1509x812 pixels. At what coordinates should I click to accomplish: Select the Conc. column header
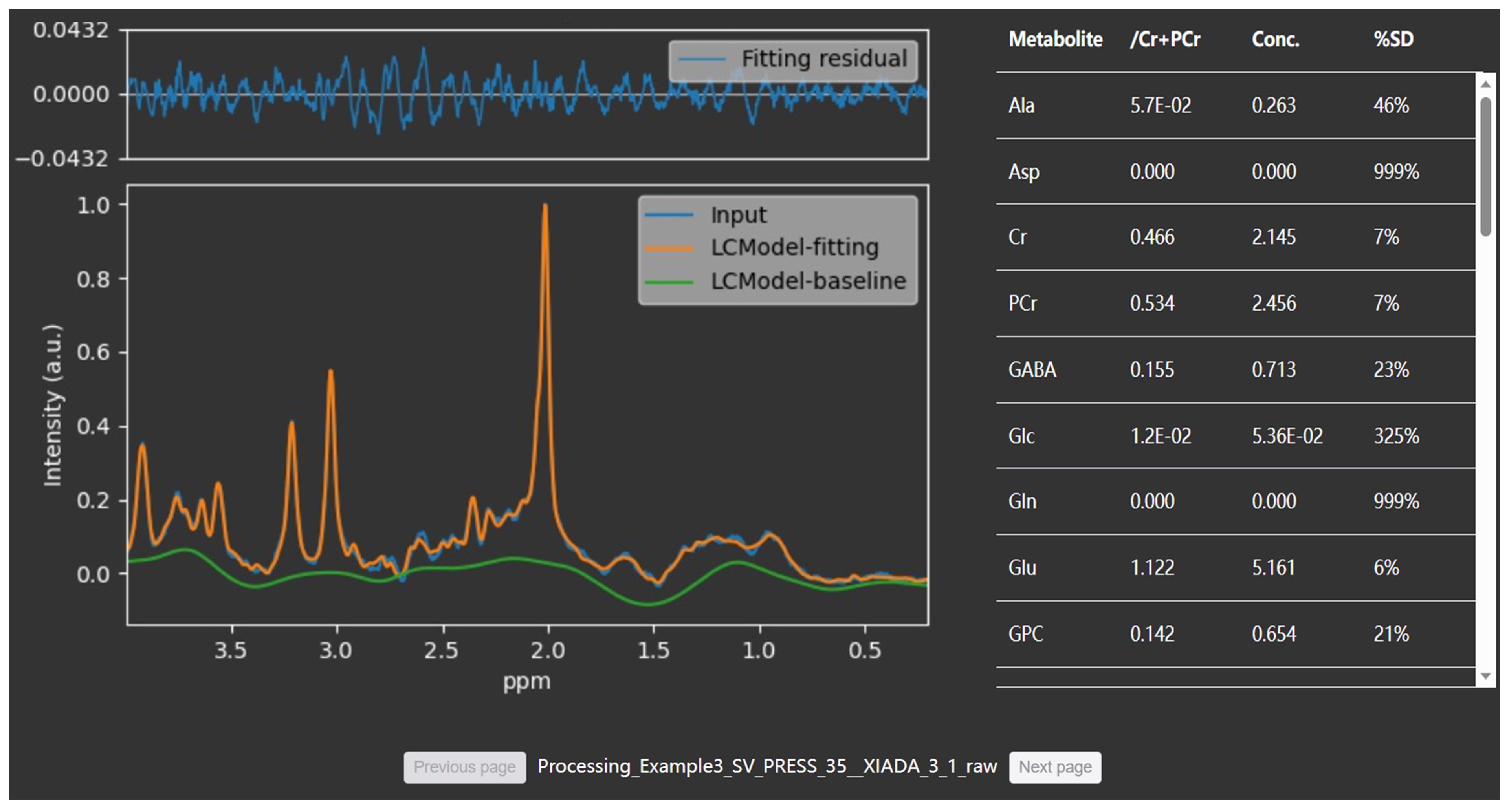click(1276, 39)
